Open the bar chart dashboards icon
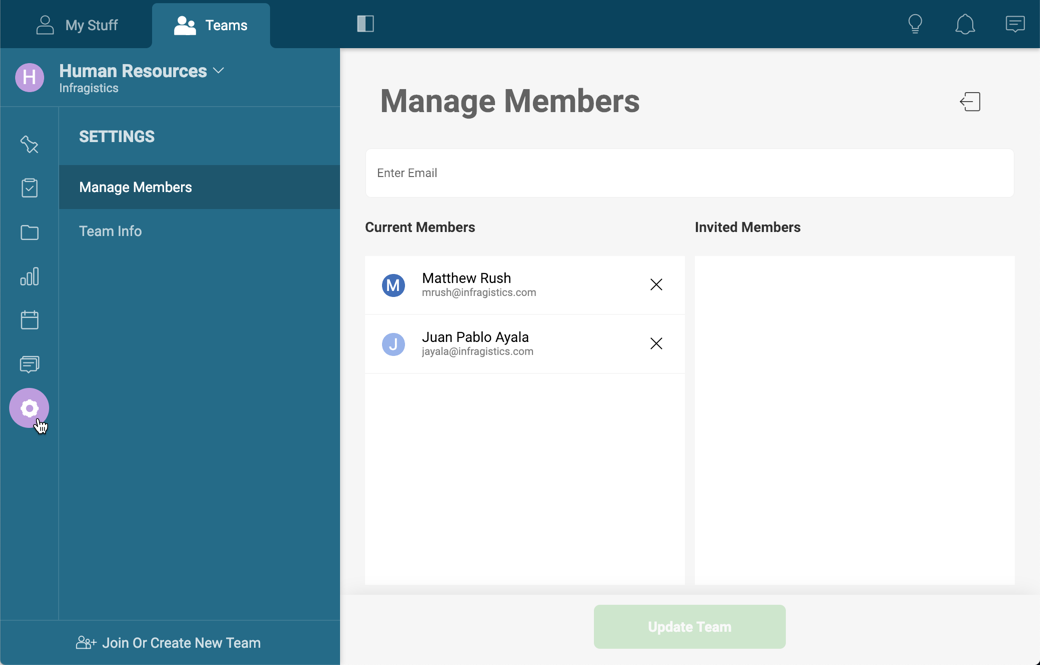Viewport: 1040px width, 665px height. coord(29,276)
